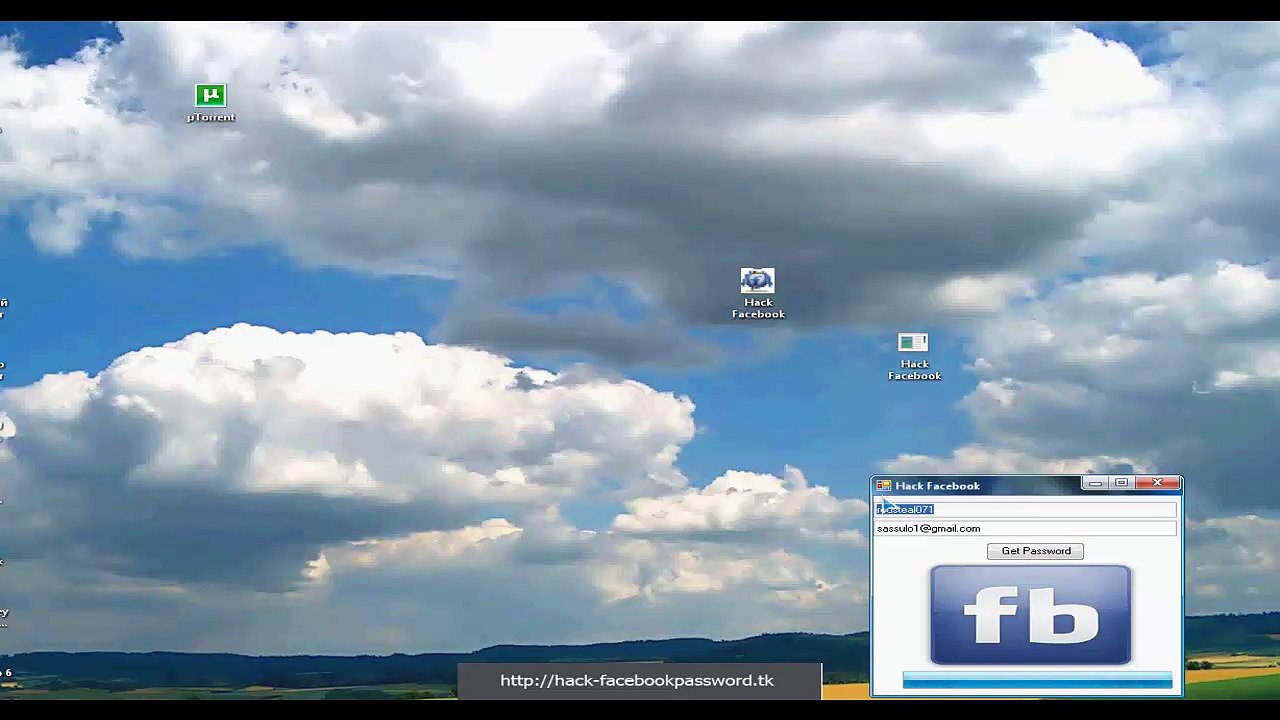Click the Get Password button

(1035, 551)
